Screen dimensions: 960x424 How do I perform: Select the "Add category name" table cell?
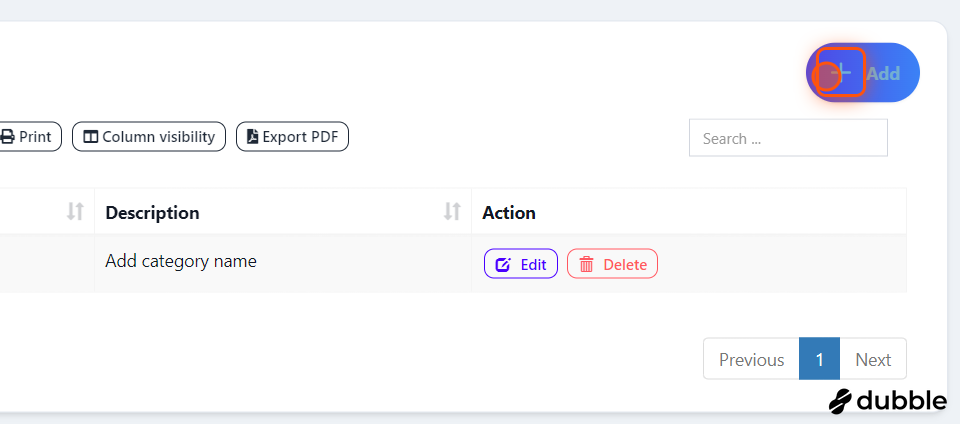(x=283, y=263)
